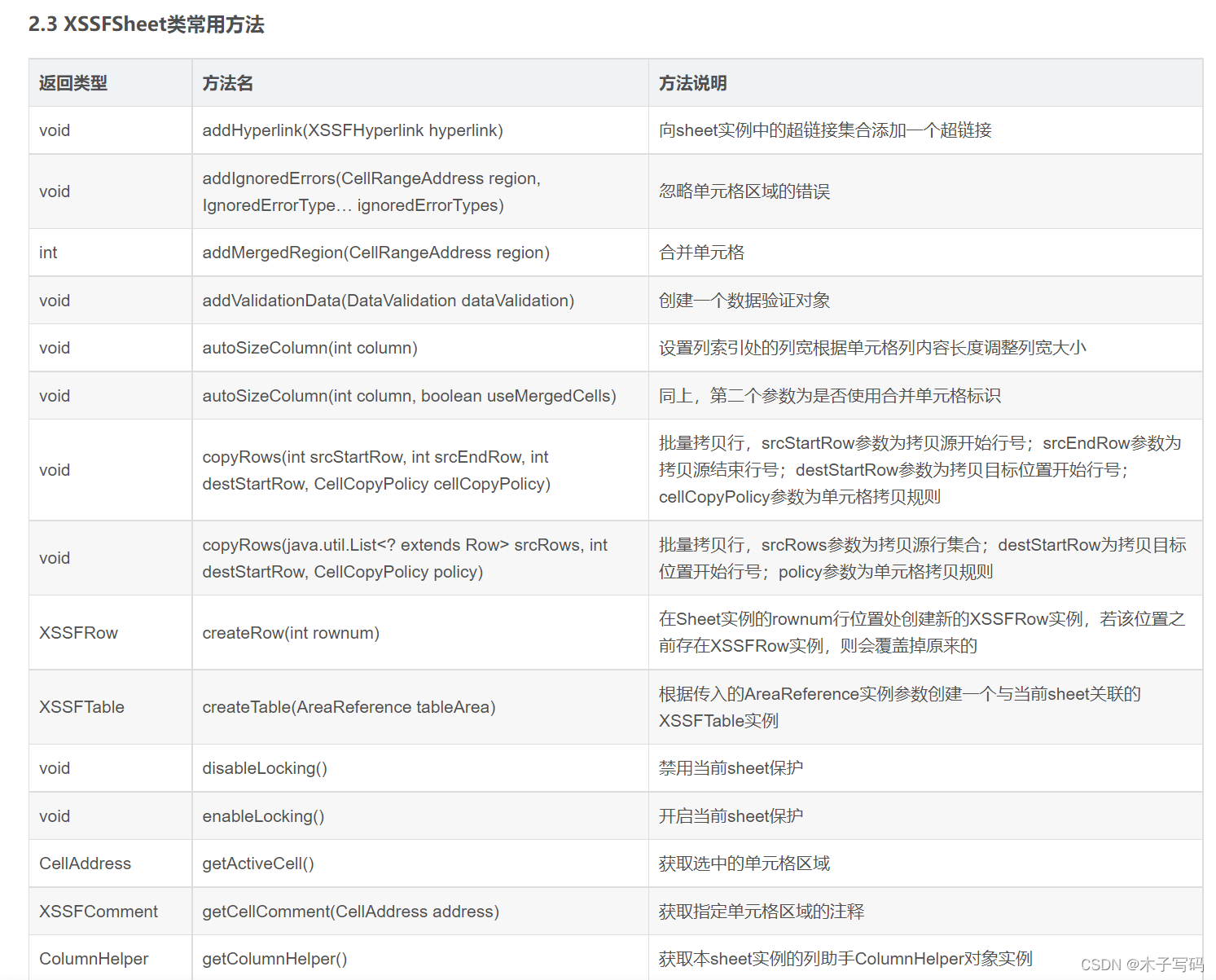Click the description mentioning srcRows参数为拷贝源行集合
Viewport: 1216px width, 980px height.
click(x=923, y=558)
